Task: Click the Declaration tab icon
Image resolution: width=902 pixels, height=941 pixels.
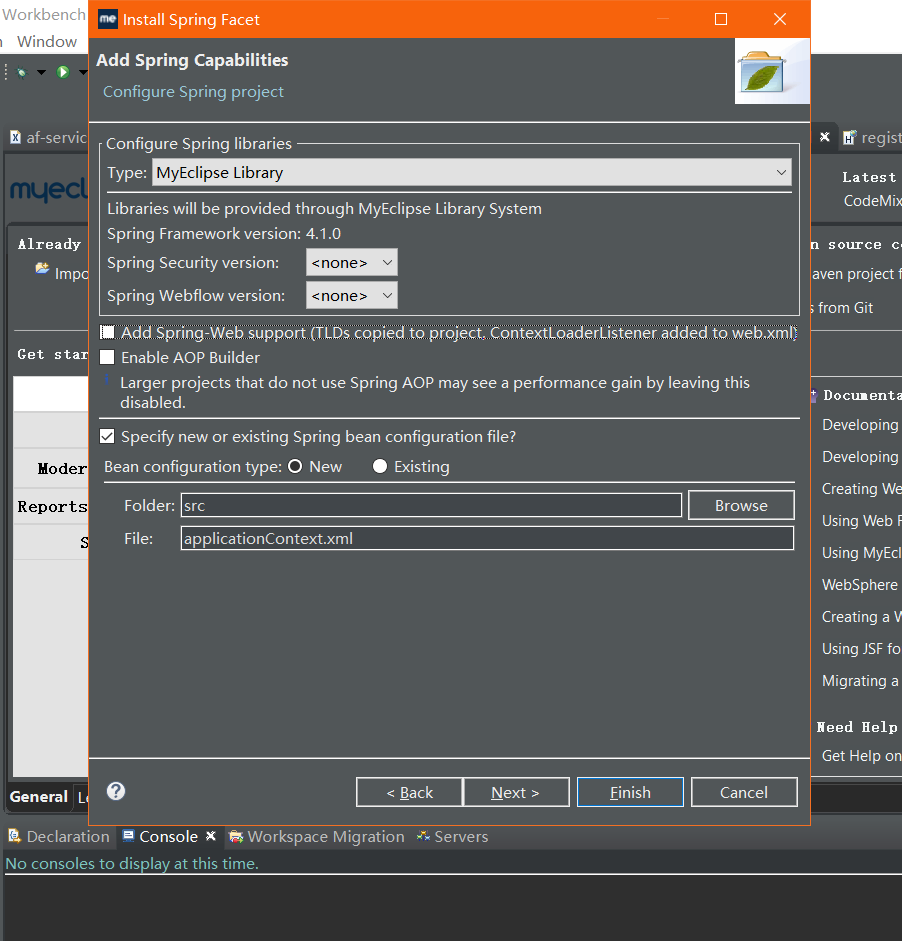Action: [14, 835]
